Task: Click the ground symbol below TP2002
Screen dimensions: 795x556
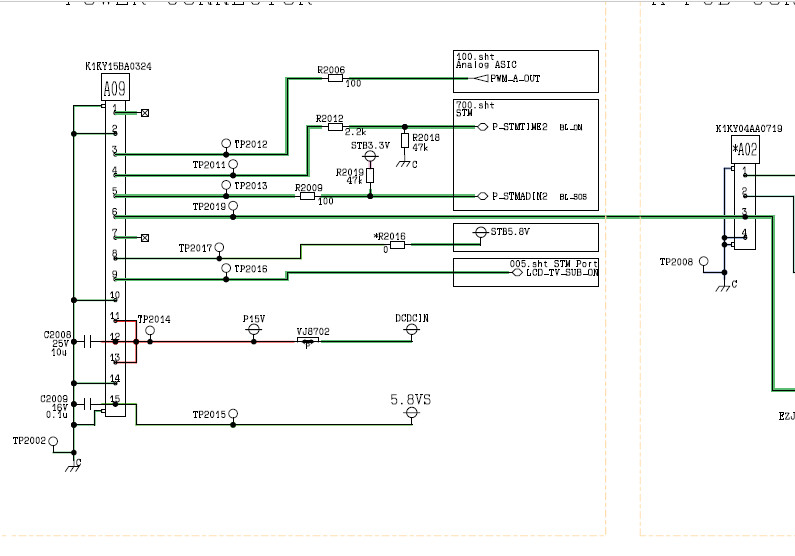Action: [73, 468]
